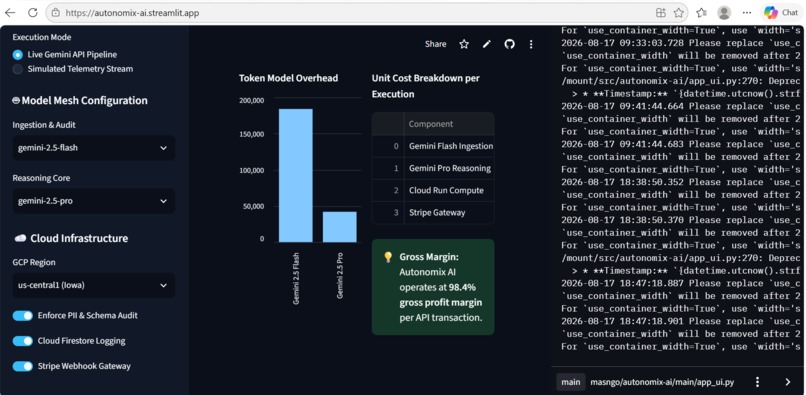
Task: Open the Copilot Chat button
Action: tap(781, 12)
